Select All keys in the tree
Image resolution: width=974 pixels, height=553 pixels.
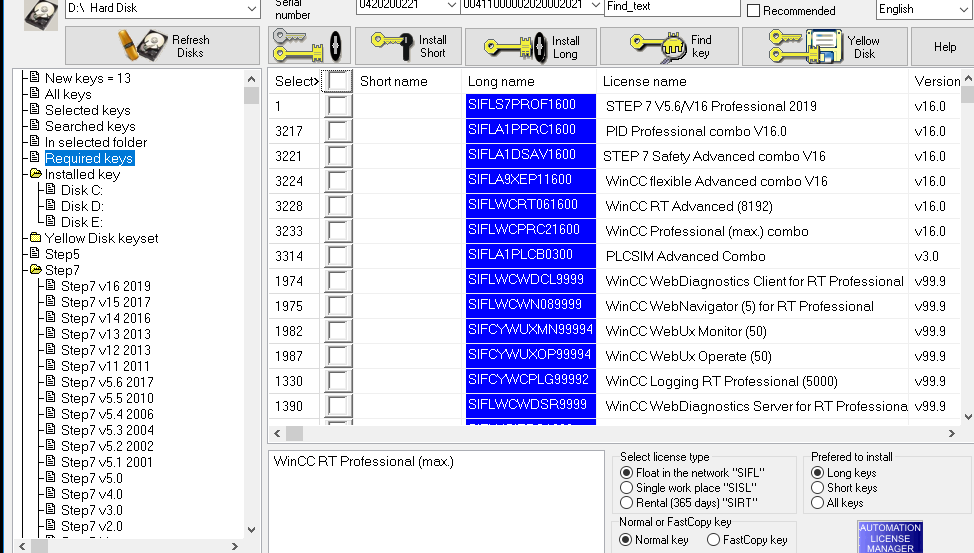tap(68, 94)
